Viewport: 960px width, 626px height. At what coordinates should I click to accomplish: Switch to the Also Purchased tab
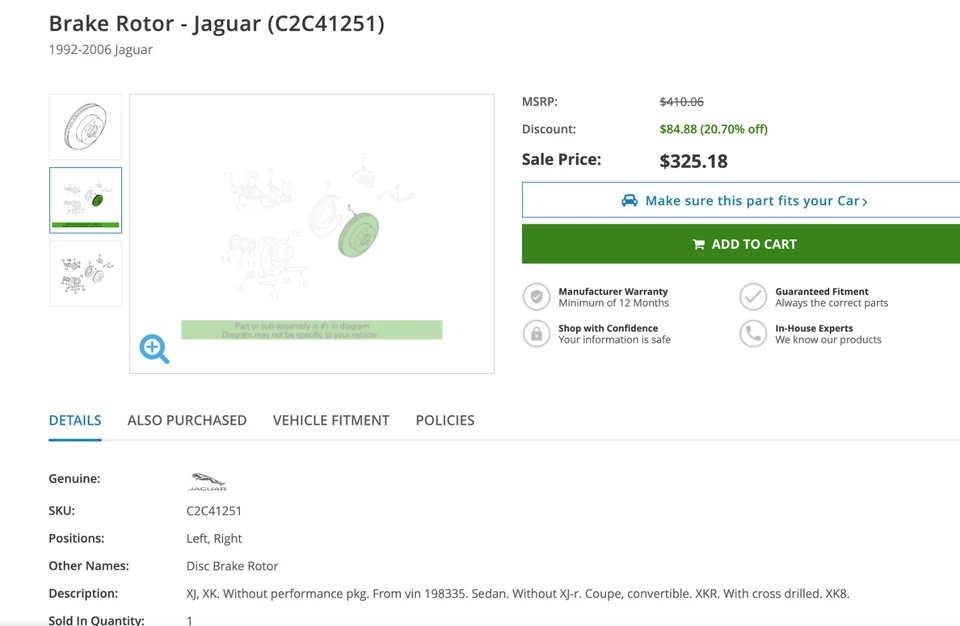point(187,420)
